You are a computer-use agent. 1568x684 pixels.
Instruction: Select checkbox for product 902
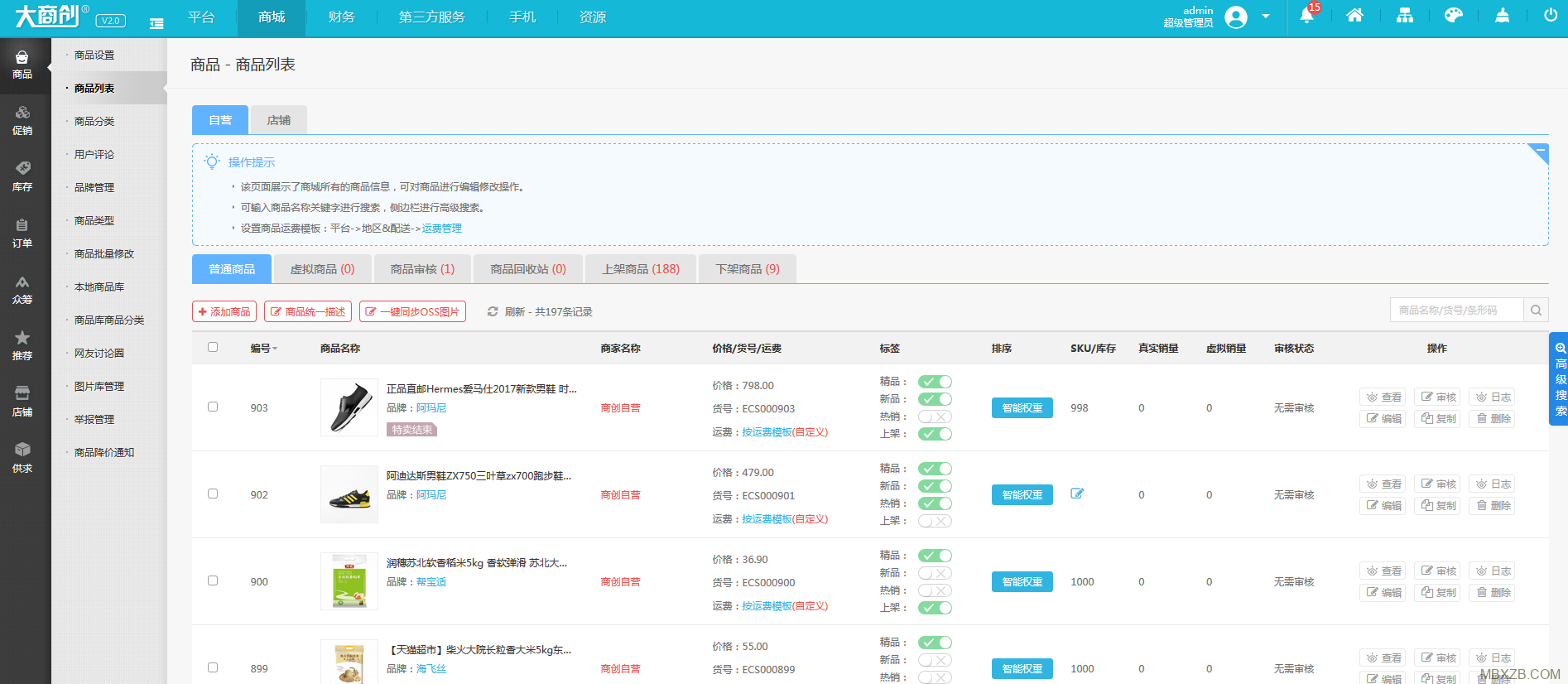click(x=213, y=494)
